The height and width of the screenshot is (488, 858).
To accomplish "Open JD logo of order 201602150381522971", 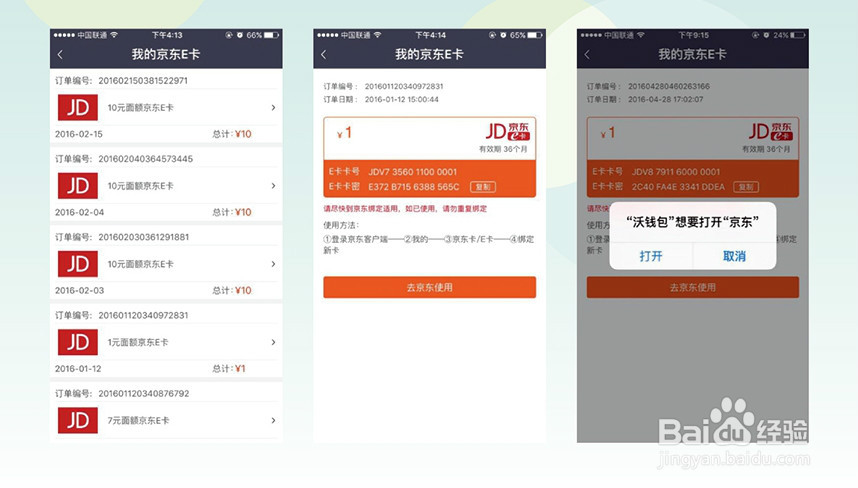I will pos(78,107).
